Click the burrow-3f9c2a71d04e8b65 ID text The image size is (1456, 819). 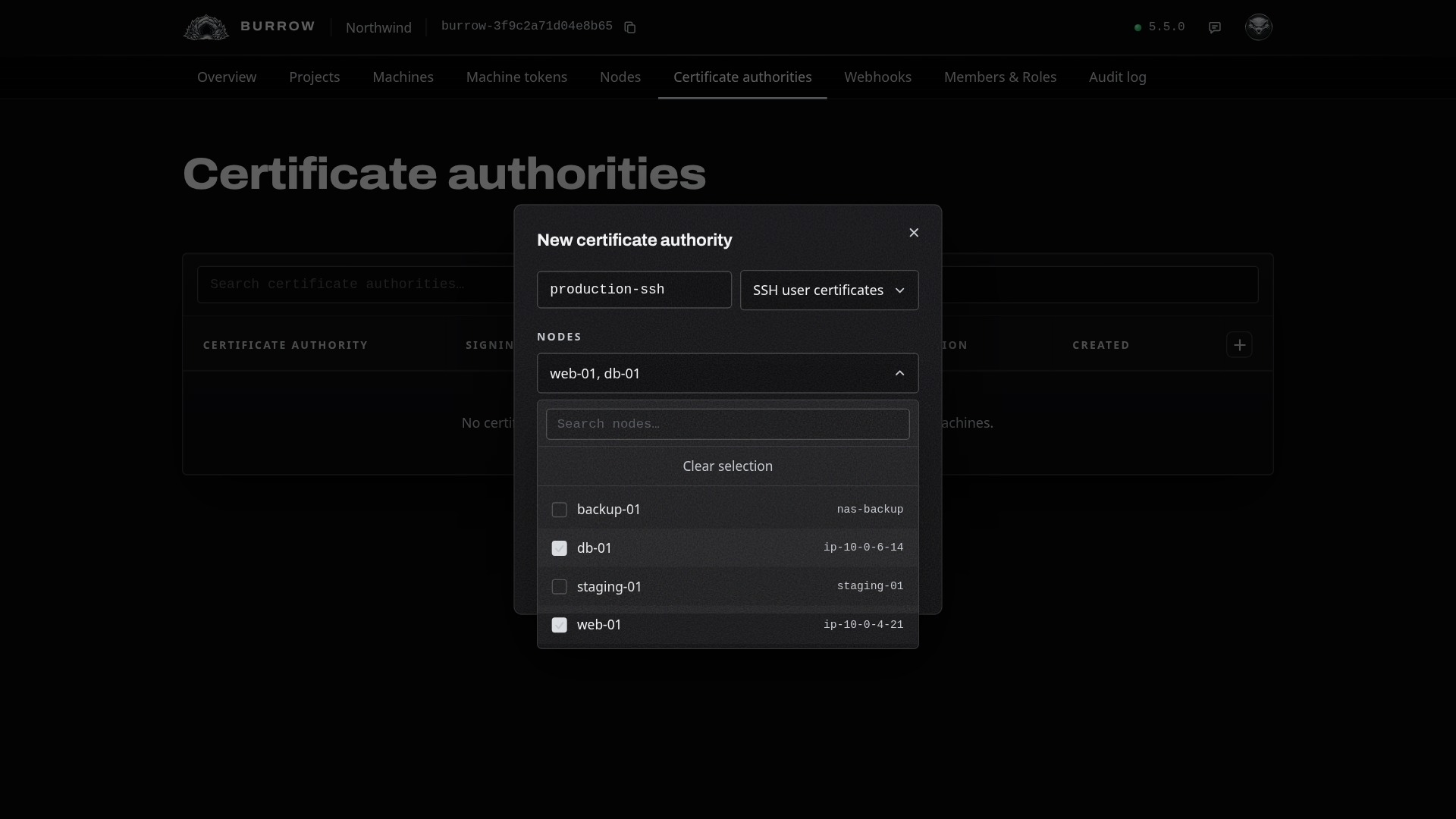point(526,27)
